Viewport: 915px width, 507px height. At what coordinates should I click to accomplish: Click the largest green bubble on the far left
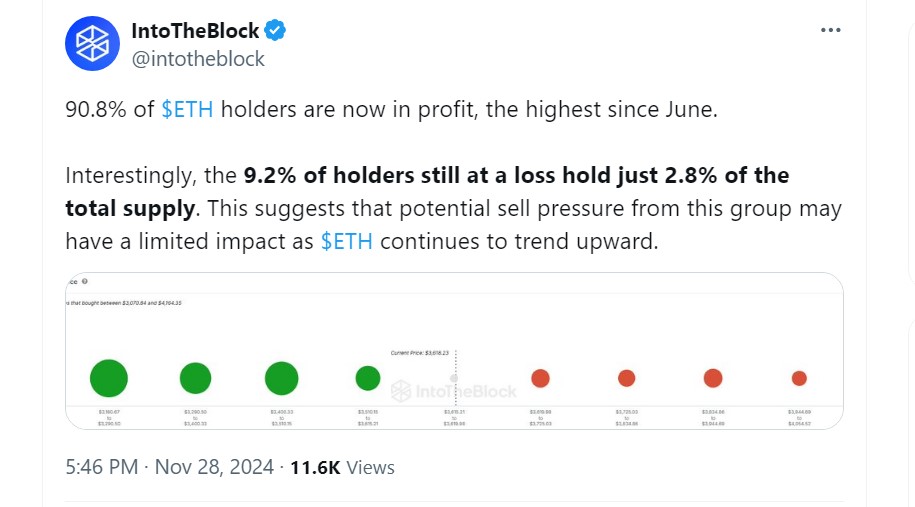[109, 378]
